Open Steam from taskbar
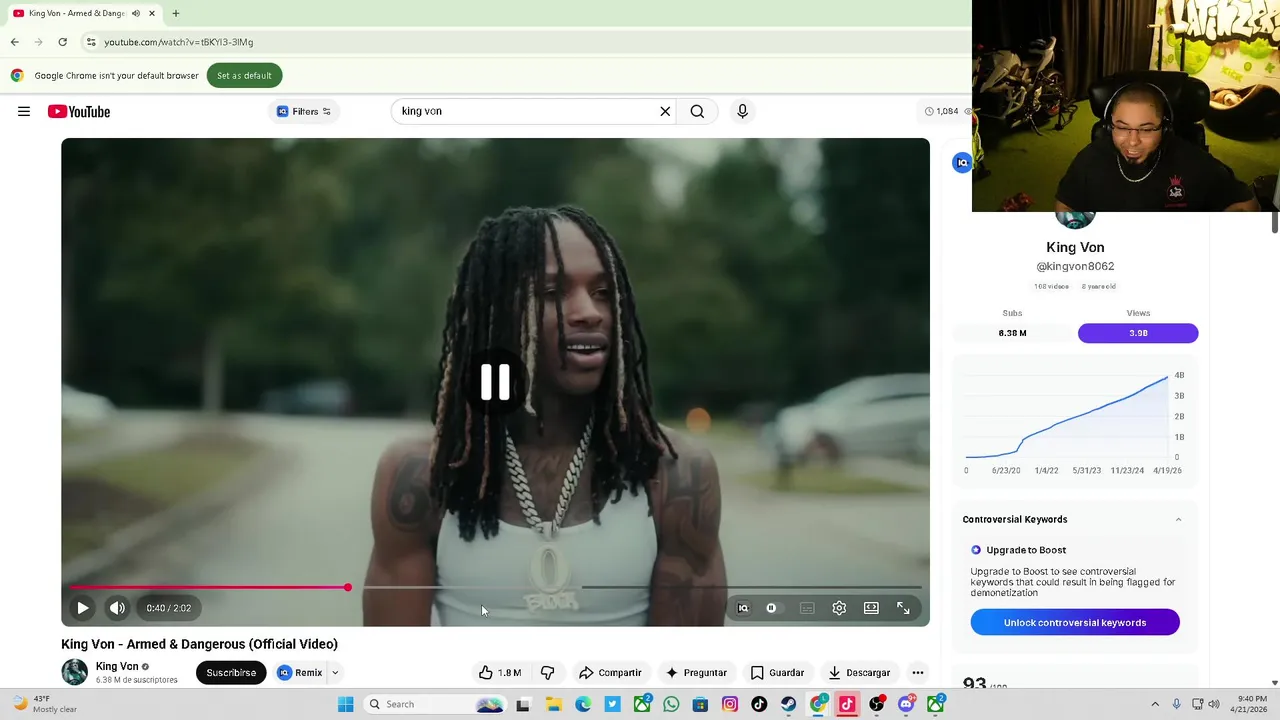 click(x=789, y=704)
